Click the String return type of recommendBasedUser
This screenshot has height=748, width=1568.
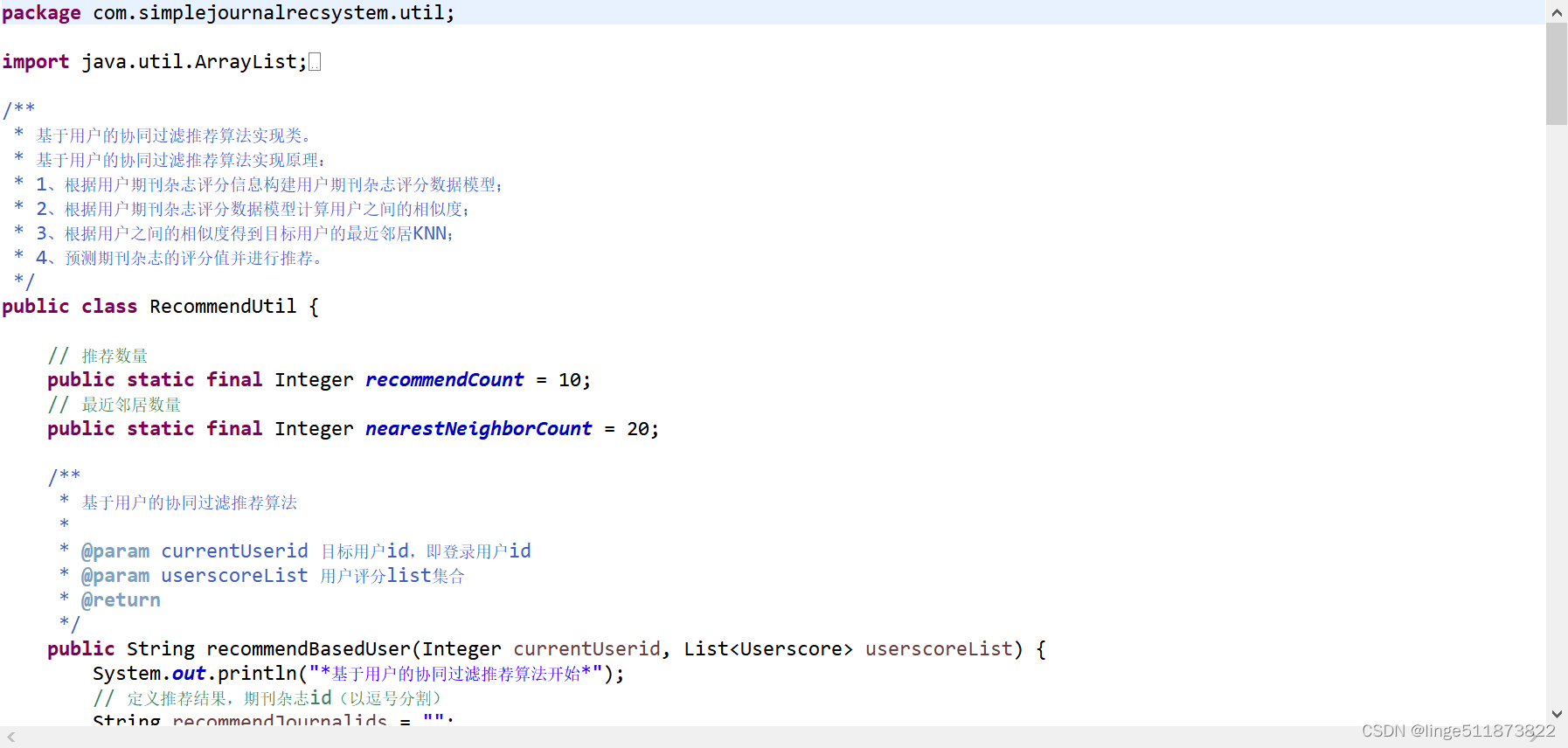click(161, 649)
